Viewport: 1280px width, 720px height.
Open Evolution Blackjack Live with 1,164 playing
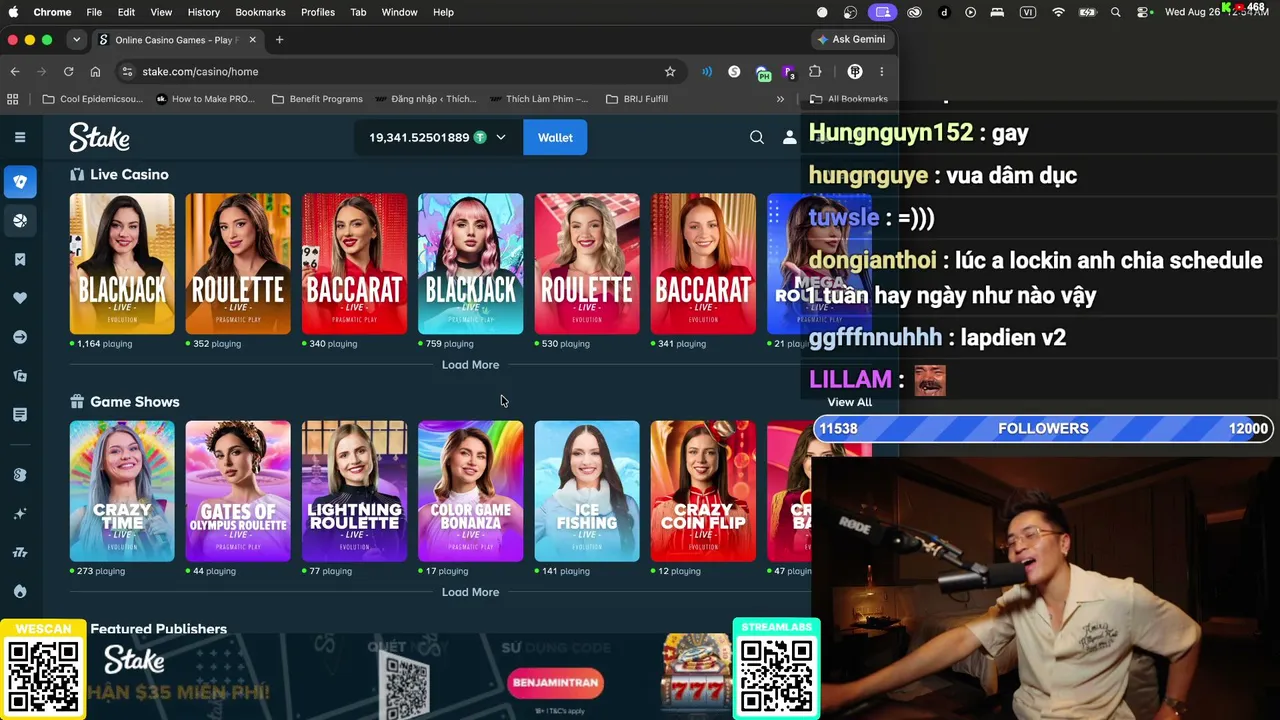[x=122, y=264]
